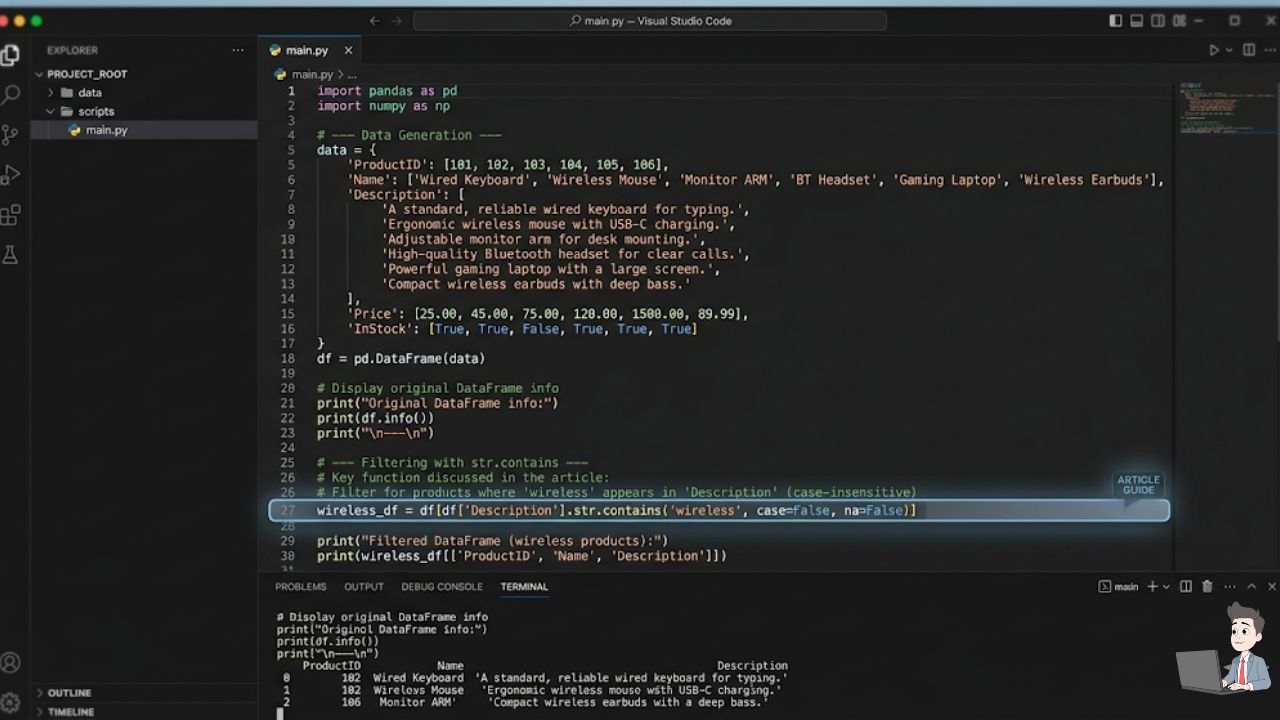
Task: Click the Data Generation comment line
Action: coord(409,135)
